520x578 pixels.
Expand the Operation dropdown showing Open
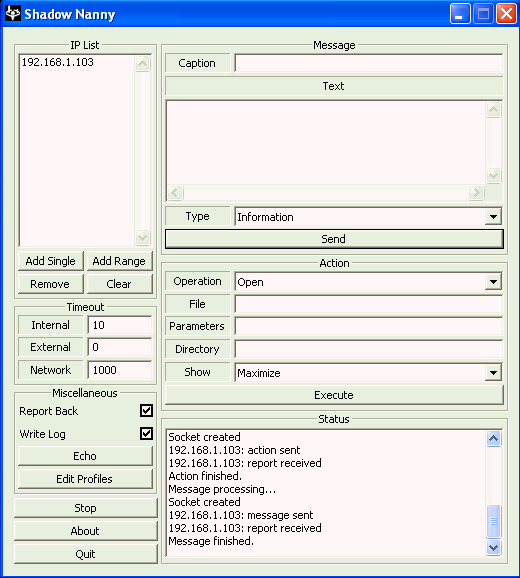[x=493, y=282]
